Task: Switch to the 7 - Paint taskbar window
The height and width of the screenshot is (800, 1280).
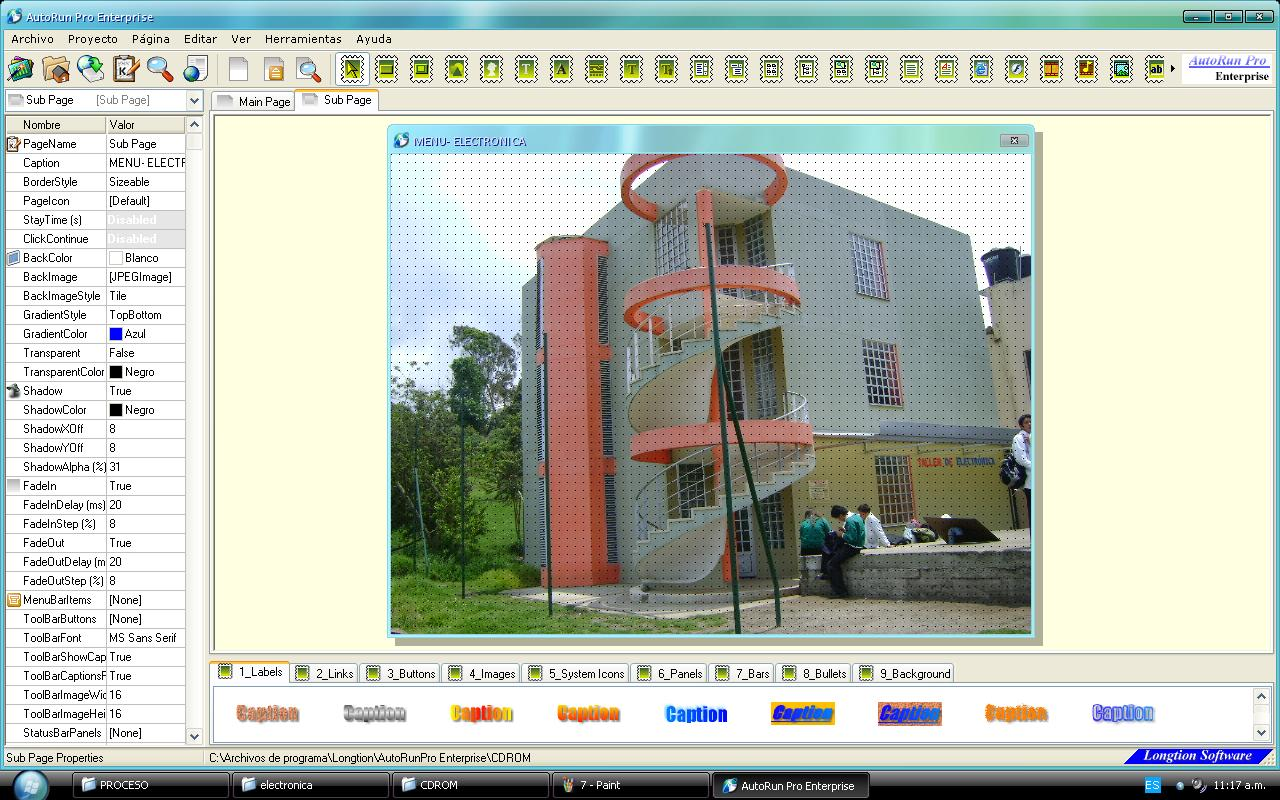Action: pyautogui.click(x=630, y=785)
